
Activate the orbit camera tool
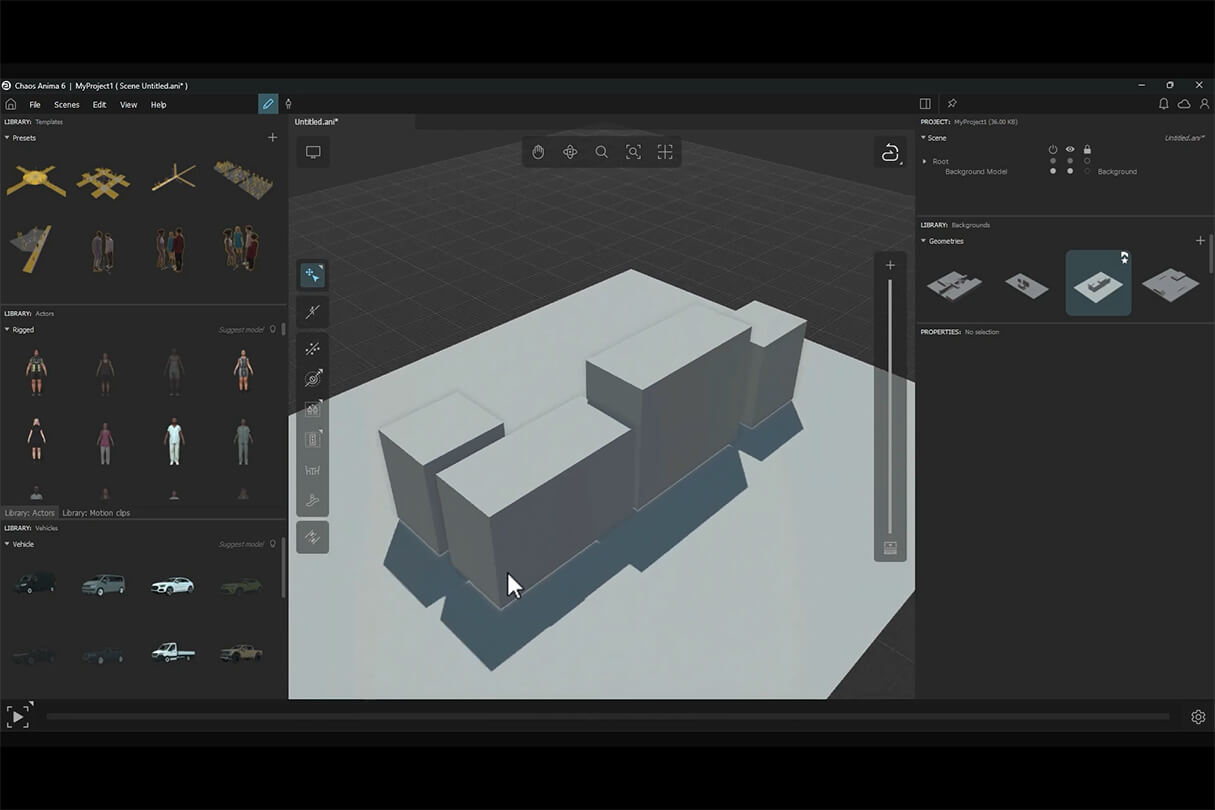pyautogui.click(x=570, y=152)
